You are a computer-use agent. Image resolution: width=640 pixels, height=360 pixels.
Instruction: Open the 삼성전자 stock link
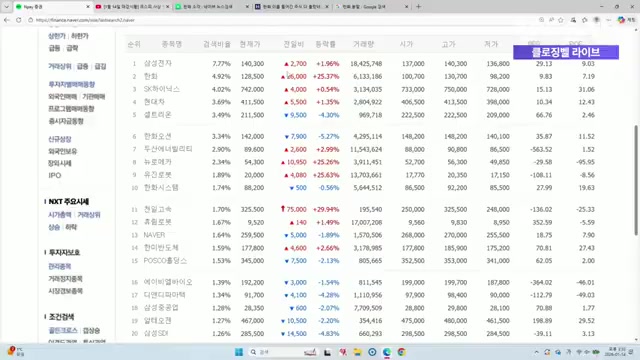pos(158,63)
